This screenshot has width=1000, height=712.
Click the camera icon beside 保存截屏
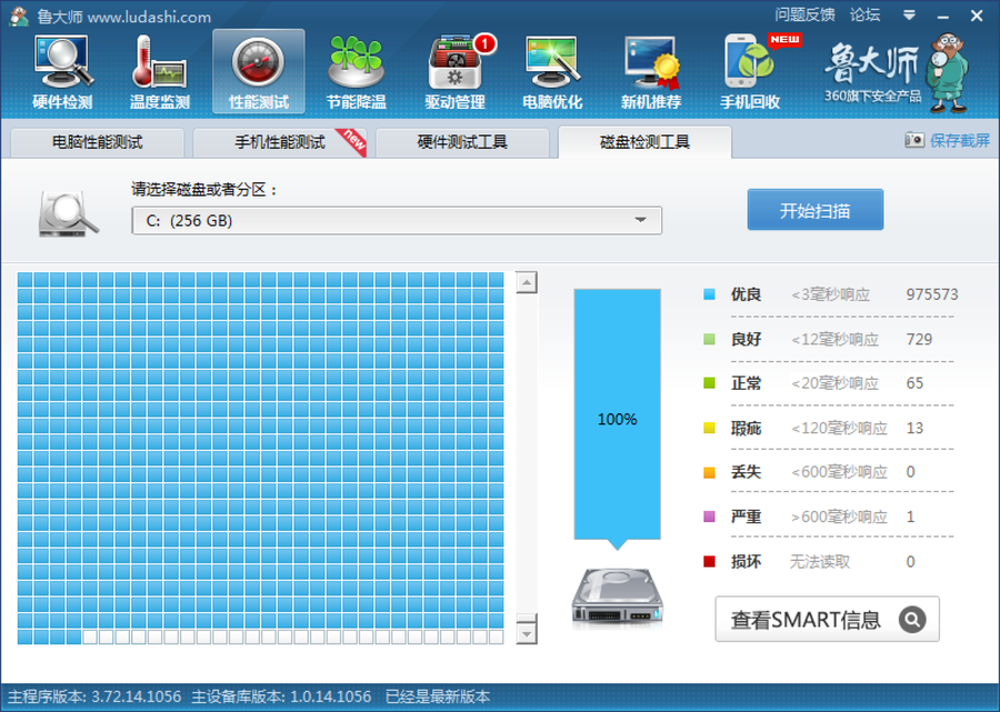click(x=914, y=140)
